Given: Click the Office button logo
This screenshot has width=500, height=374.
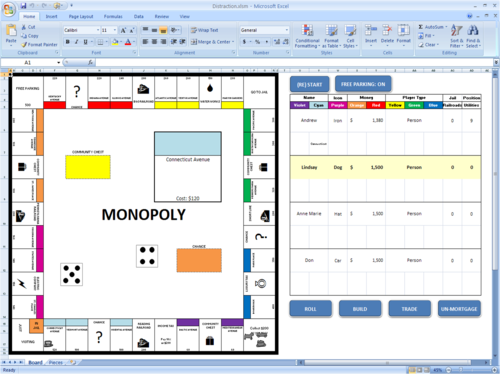Looking at the screenshot, I should [x=9, y=9].
